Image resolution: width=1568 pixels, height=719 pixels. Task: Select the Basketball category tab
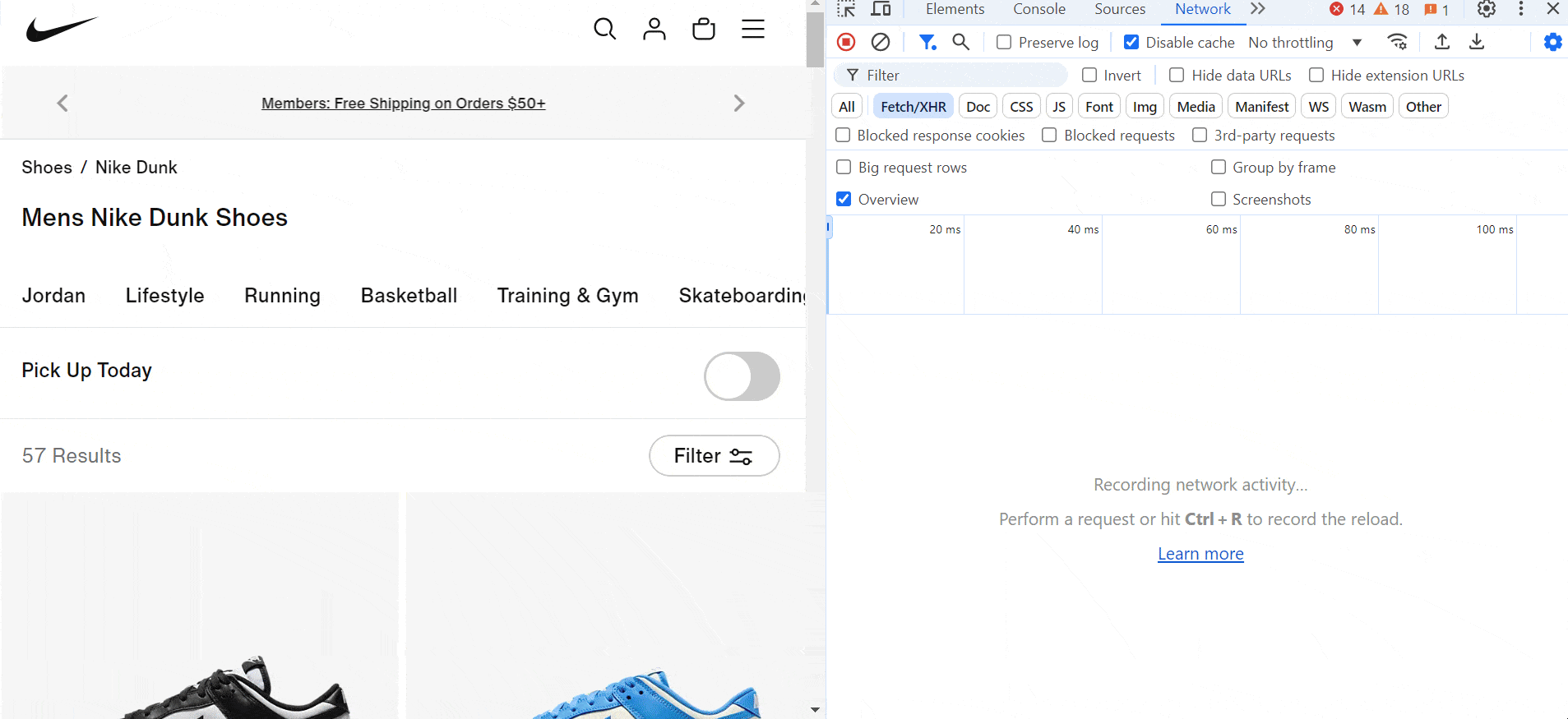(409, 296)
